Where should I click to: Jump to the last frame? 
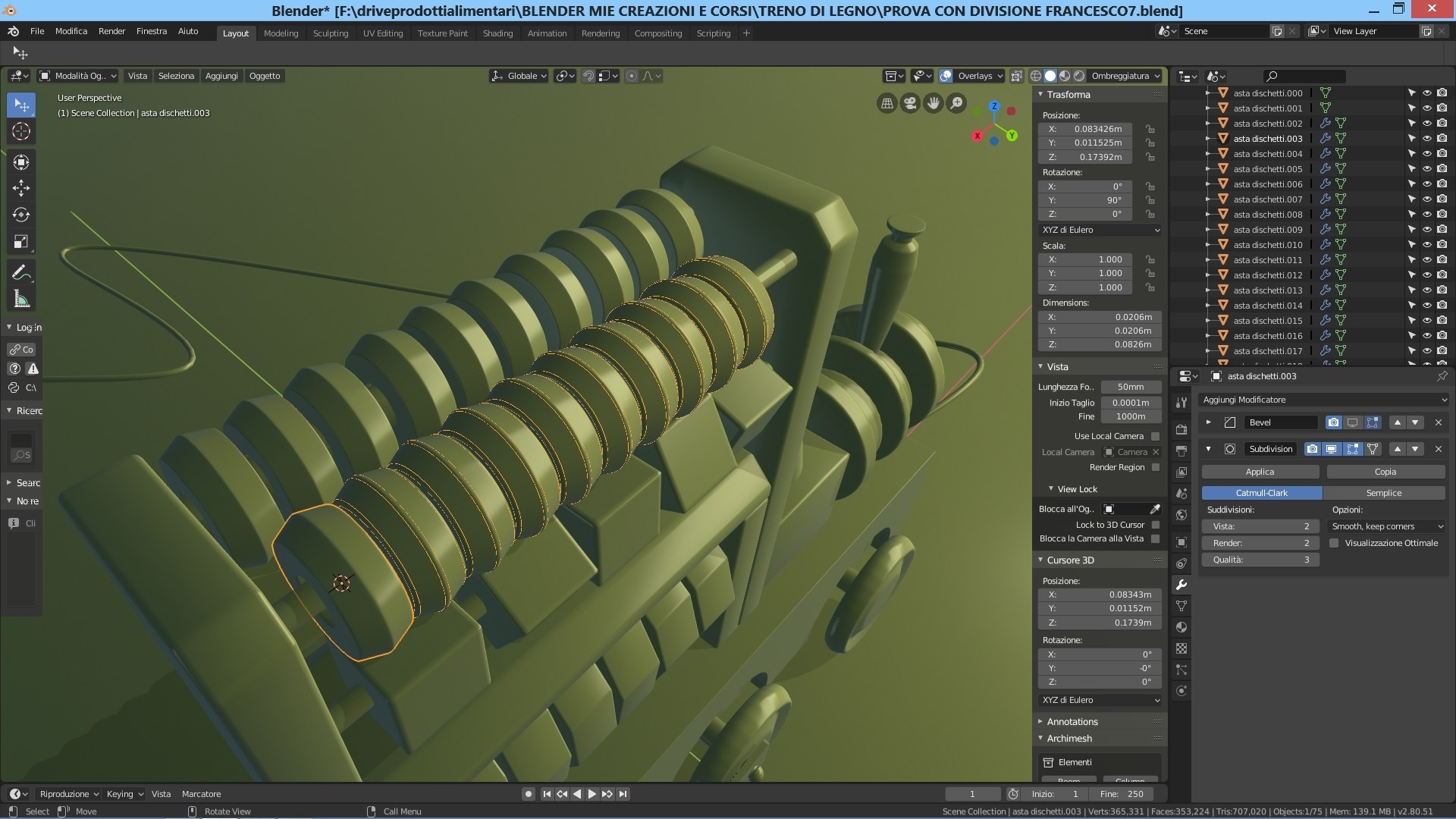pyautogui.click(x=623, y=794)
